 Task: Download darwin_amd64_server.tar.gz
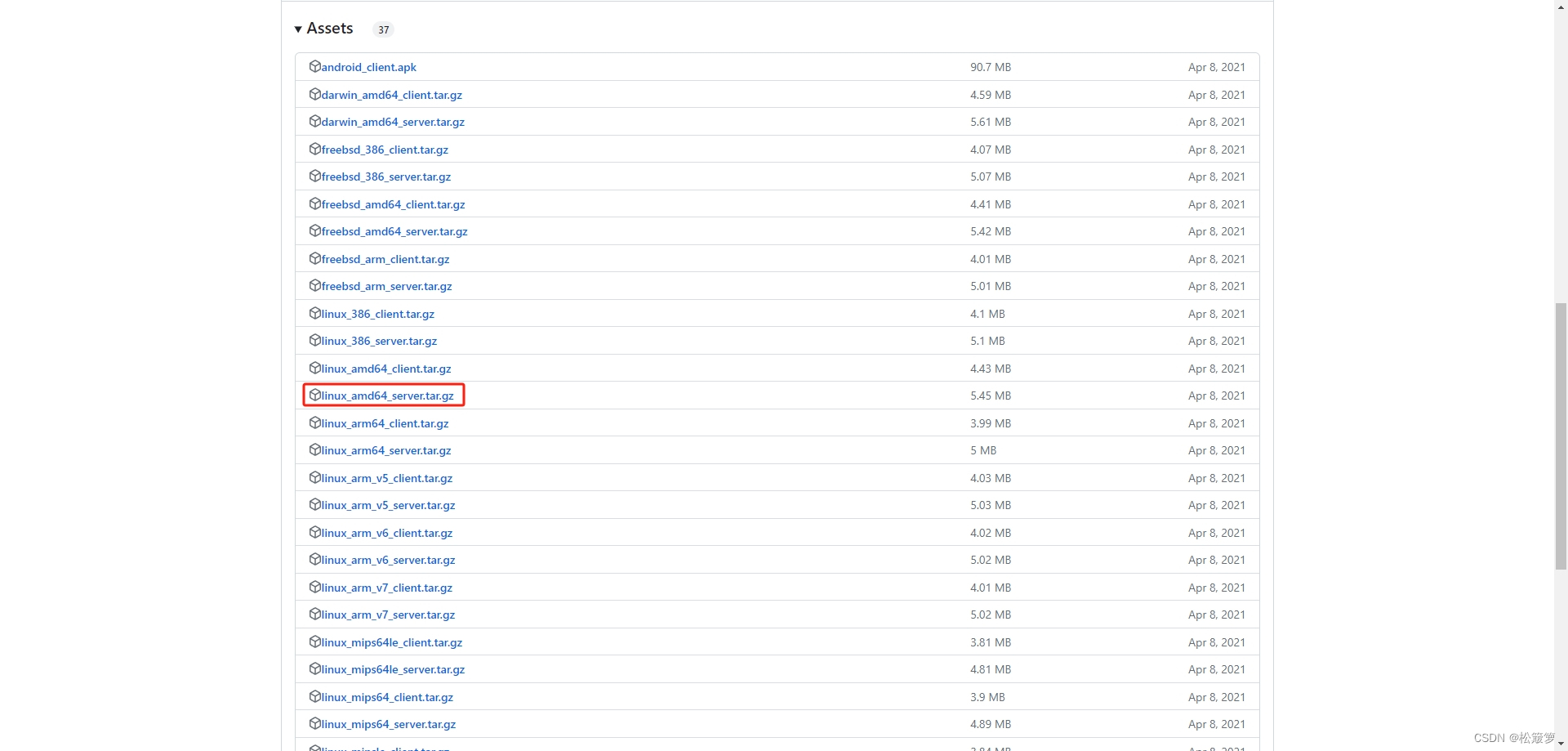point(393,122)
